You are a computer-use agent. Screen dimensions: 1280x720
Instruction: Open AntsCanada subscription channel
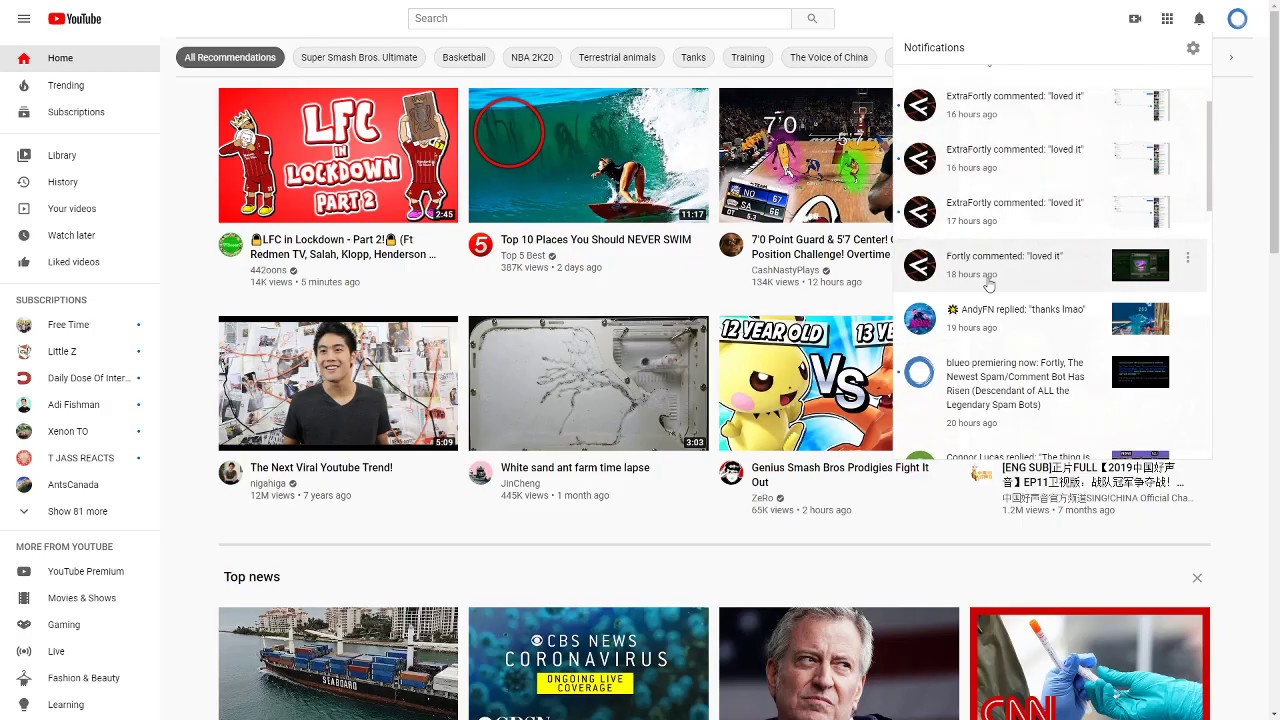tap(80, 485)
